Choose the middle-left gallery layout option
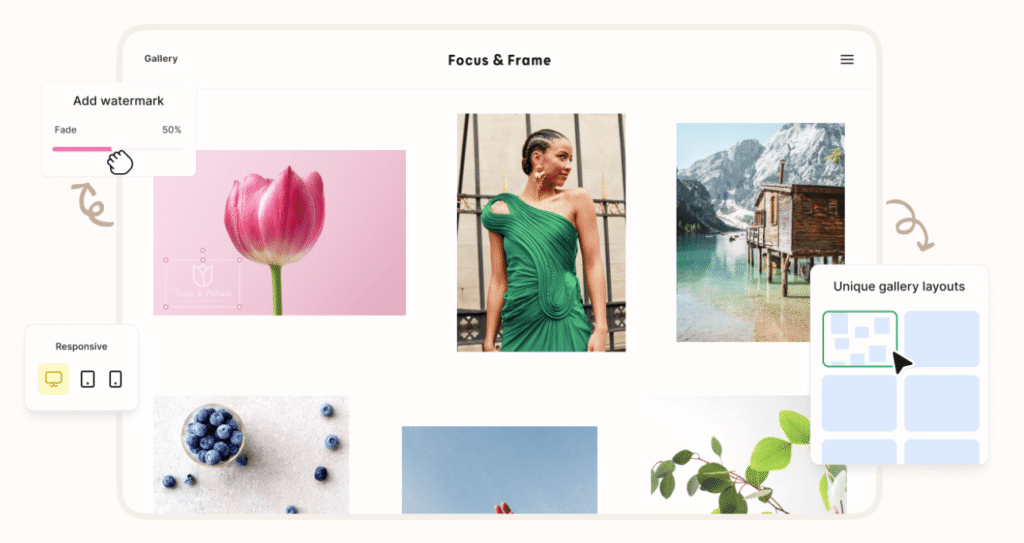 (859, 403)
